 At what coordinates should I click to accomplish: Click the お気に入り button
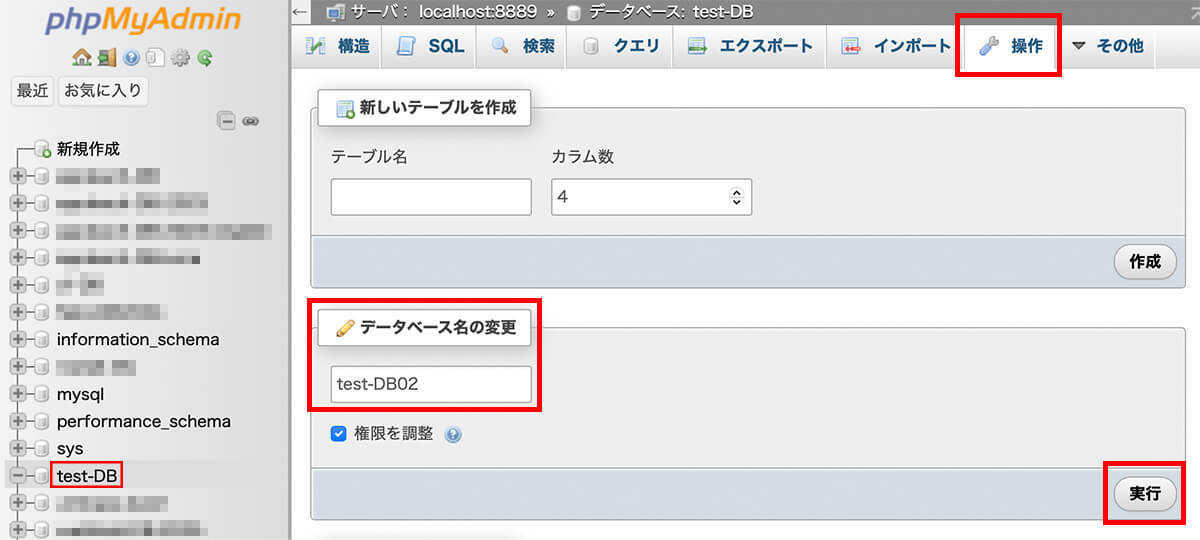click(103, 91)
